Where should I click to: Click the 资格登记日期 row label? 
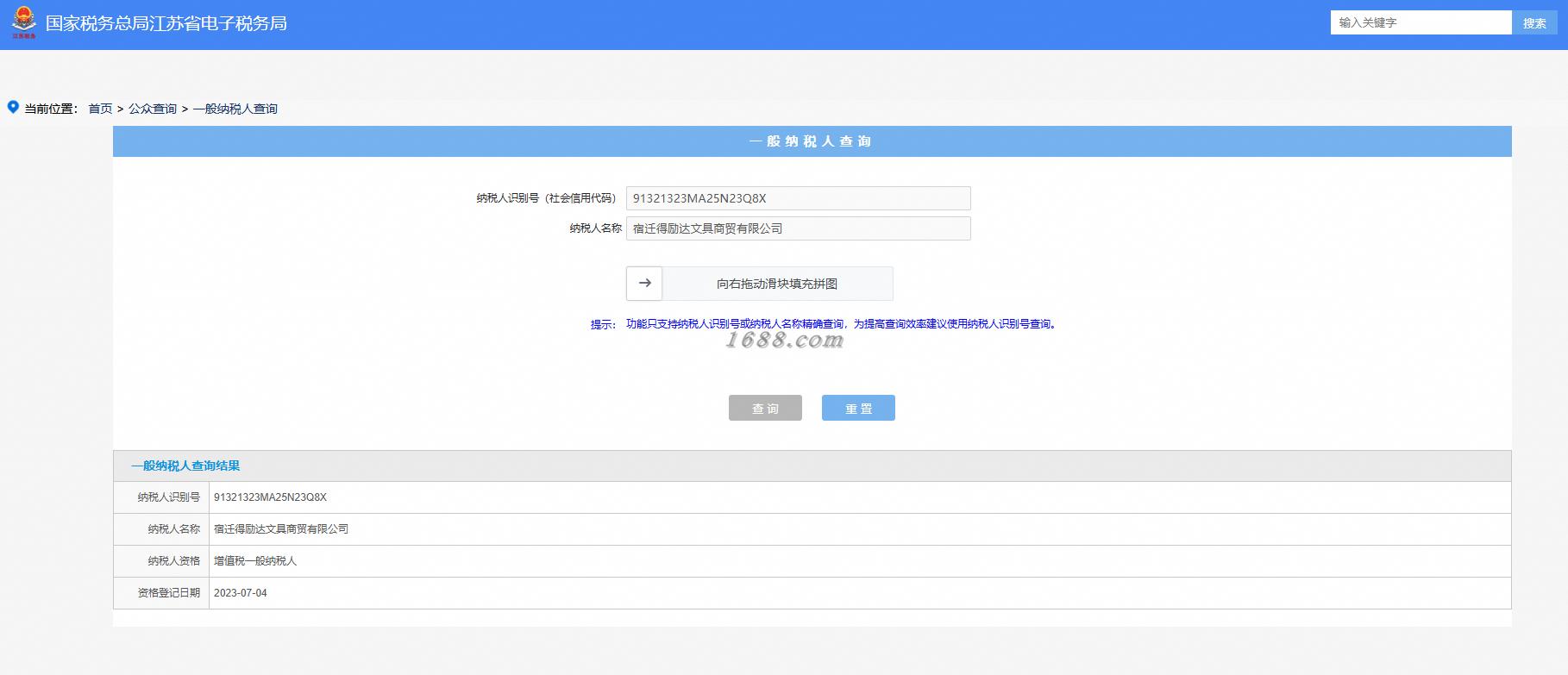click(x=168, y=593)
